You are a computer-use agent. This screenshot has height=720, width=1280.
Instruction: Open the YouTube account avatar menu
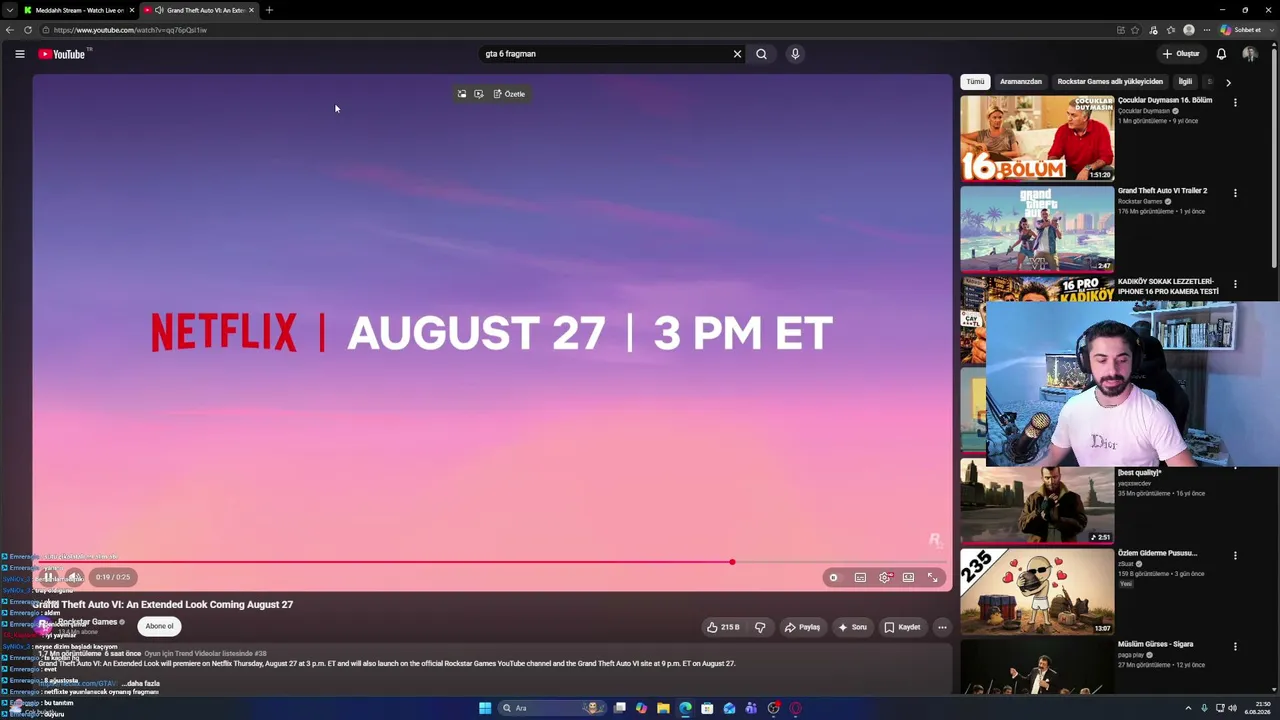(1249, 54)
